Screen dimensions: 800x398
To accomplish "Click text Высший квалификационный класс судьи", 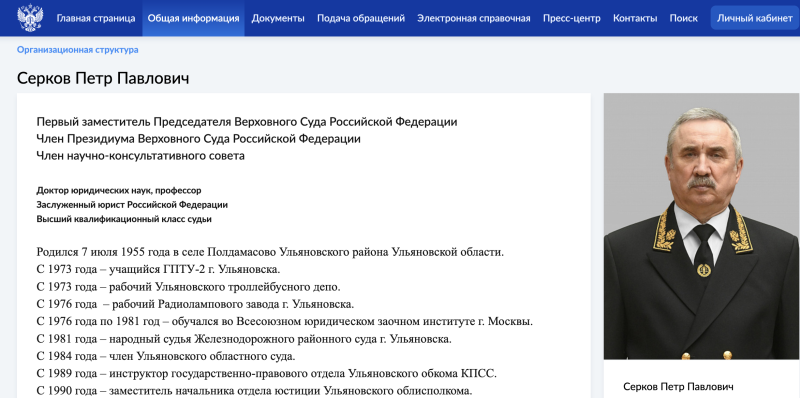I will coord(124,219).
